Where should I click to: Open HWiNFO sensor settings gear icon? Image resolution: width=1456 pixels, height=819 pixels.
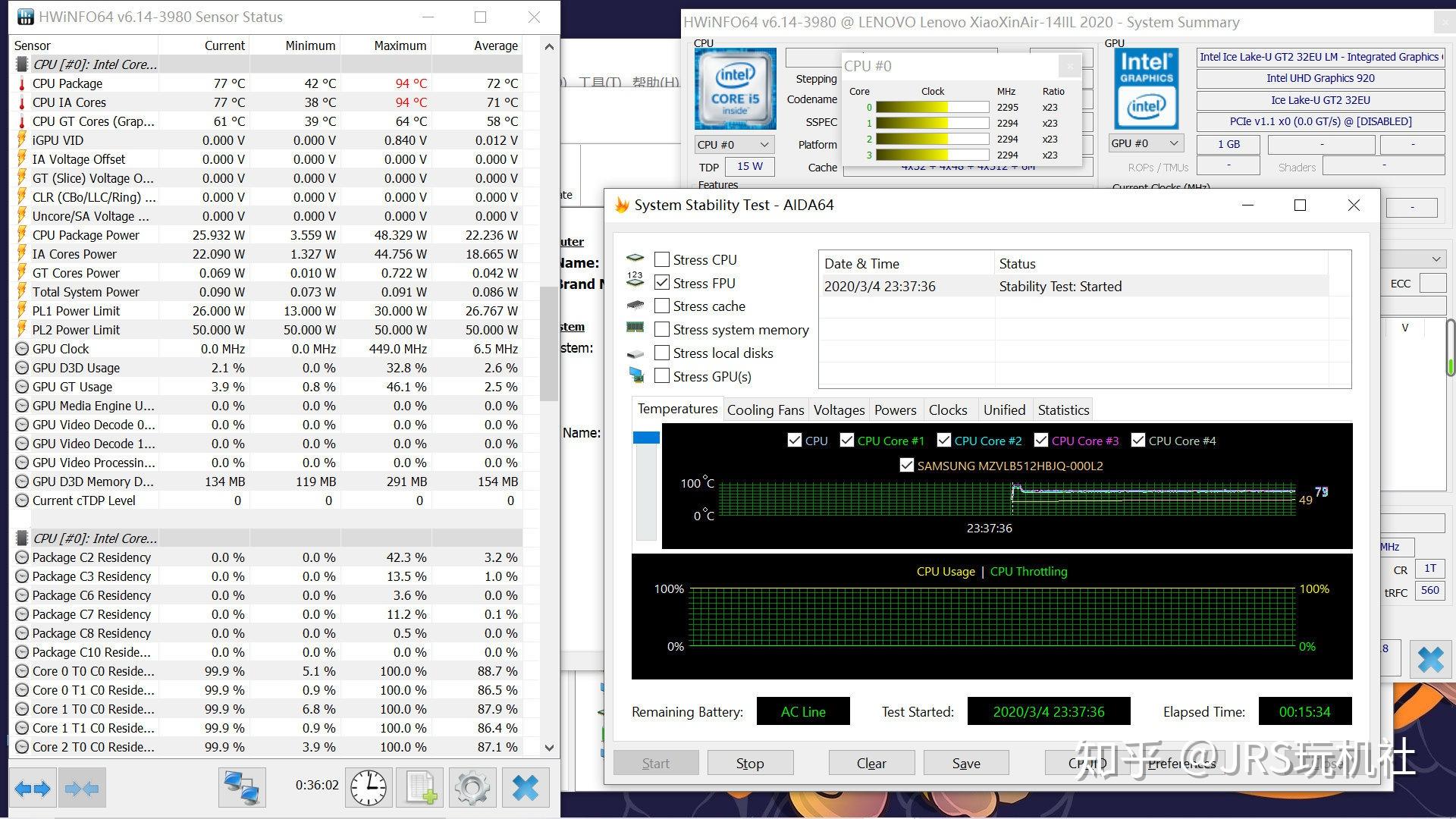pyautogui.click(x=472, y=789)
